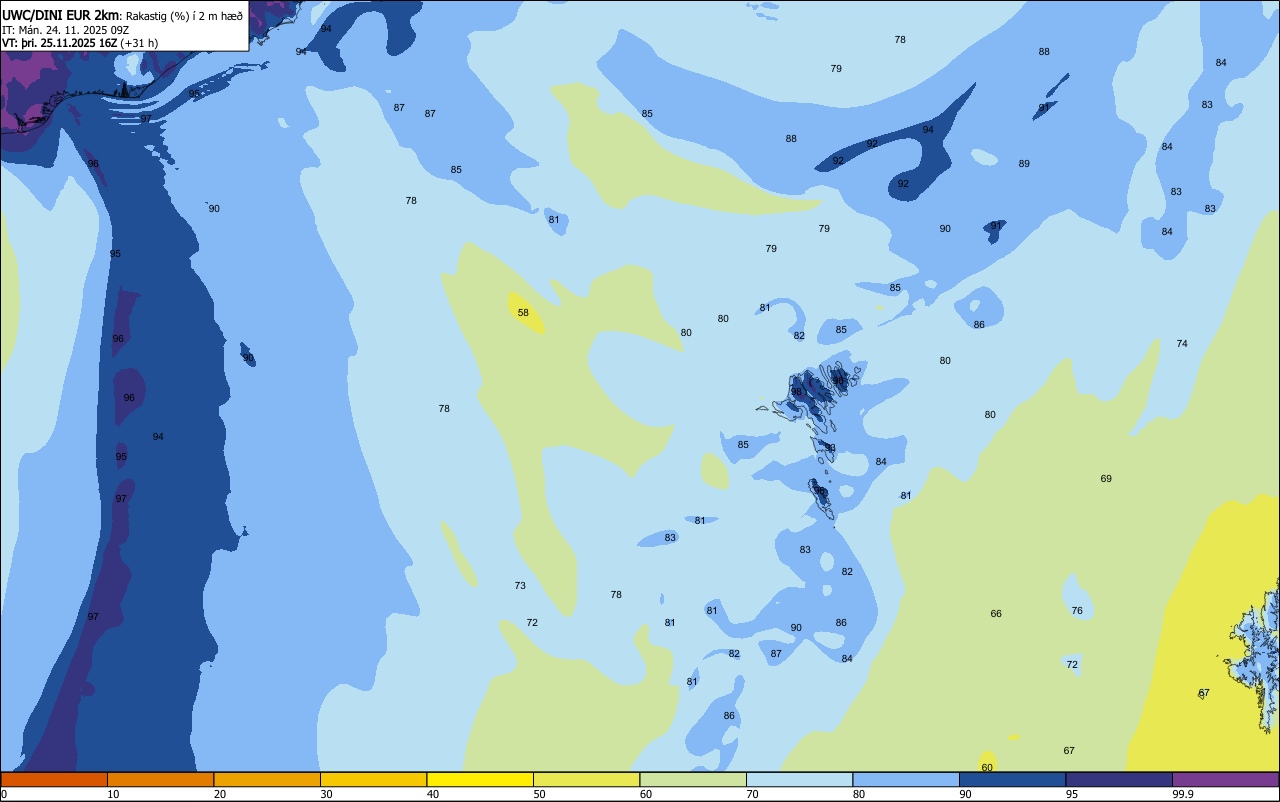Viewport: 1280px width, 802px height.
Task: Click the purple legend segment above 99.9
Action: 1225,779
